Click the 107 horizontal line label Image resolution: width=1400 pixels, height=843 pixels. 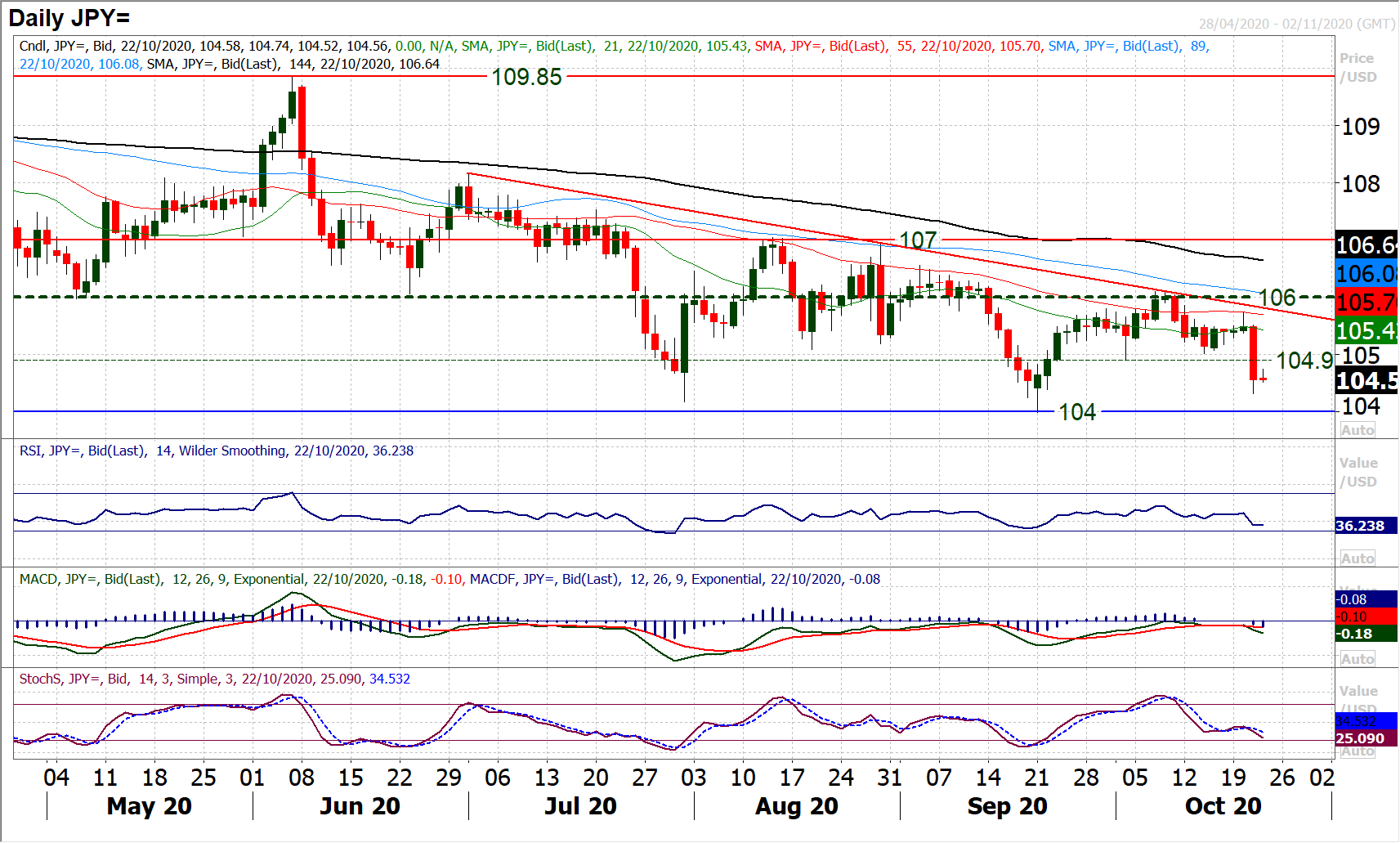tap(917, 240)
